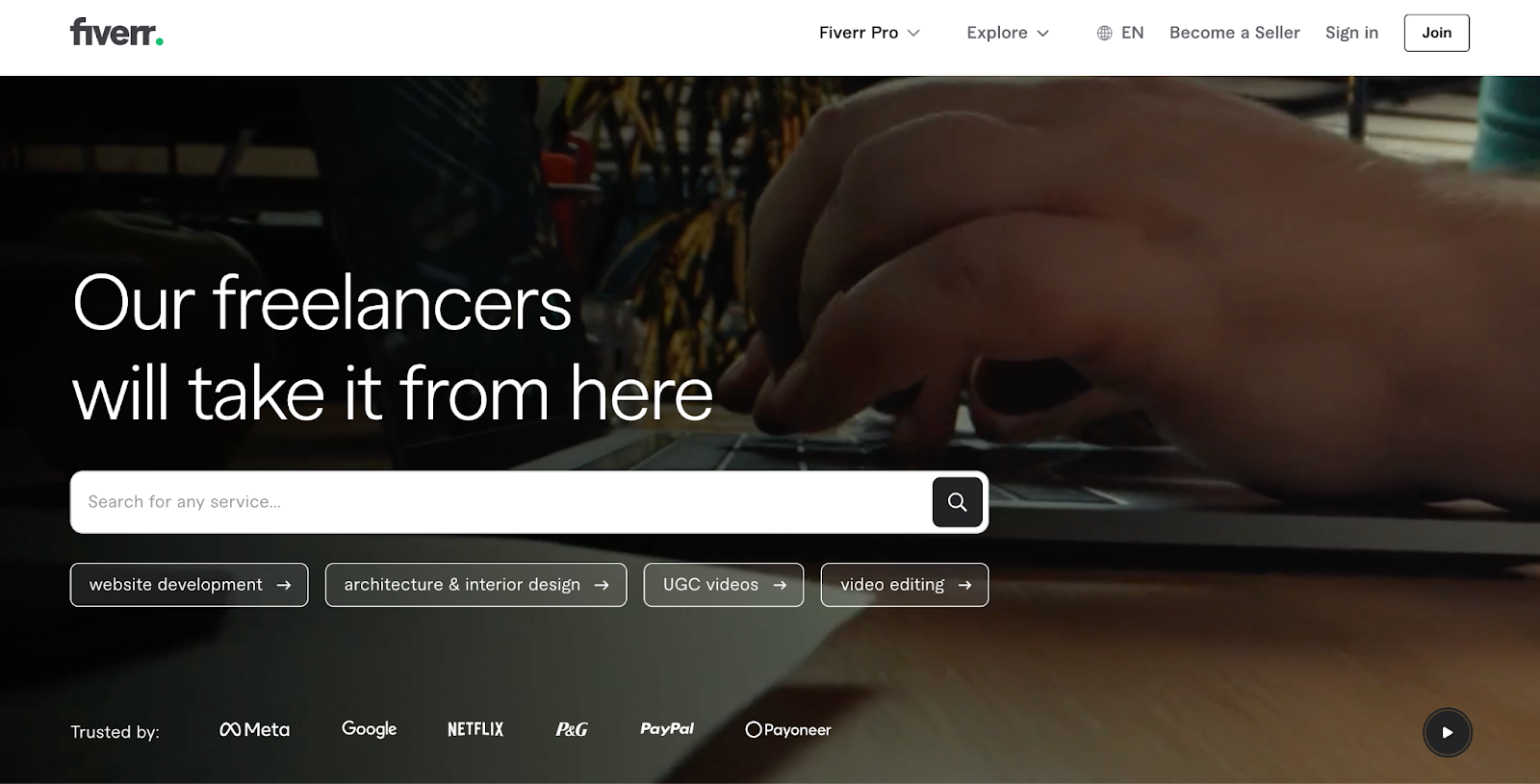Play the background video
1540x784 pixels.
(x=1447, y=732)
